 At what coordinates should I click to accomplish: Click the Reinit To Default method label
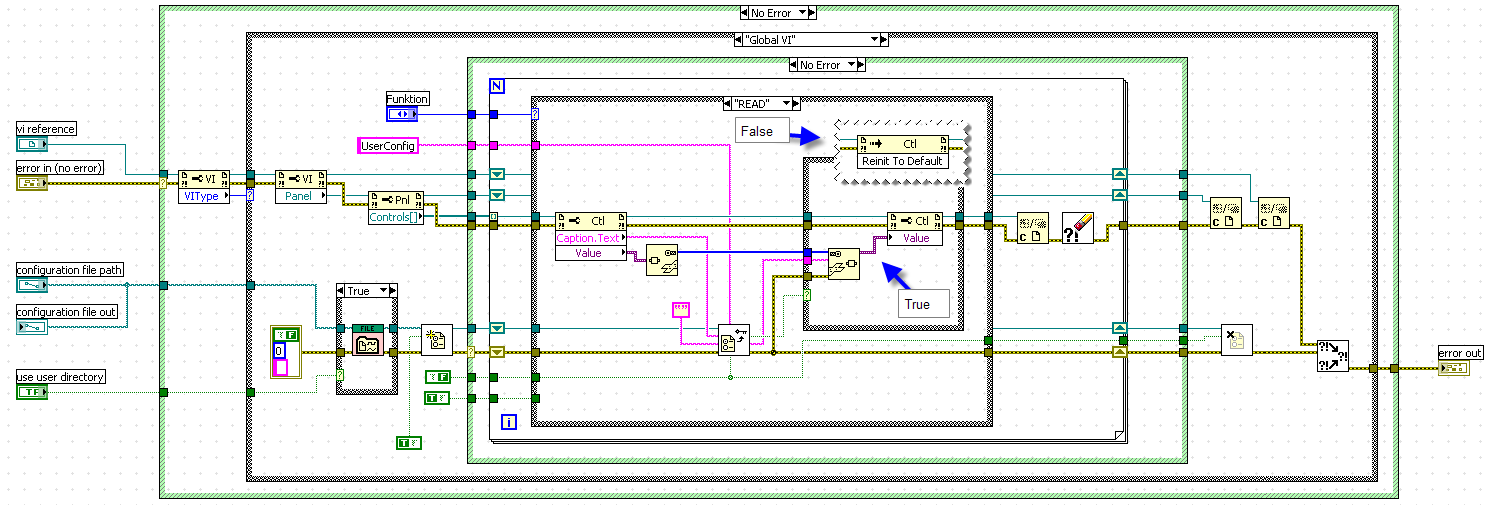902,160
